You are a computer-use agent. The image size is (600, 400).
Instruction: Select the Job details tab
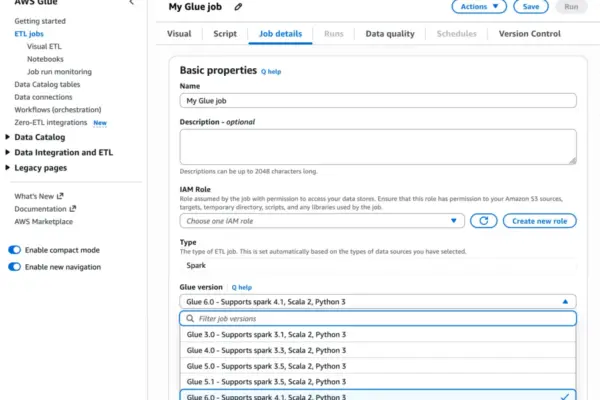click(280, 34)
